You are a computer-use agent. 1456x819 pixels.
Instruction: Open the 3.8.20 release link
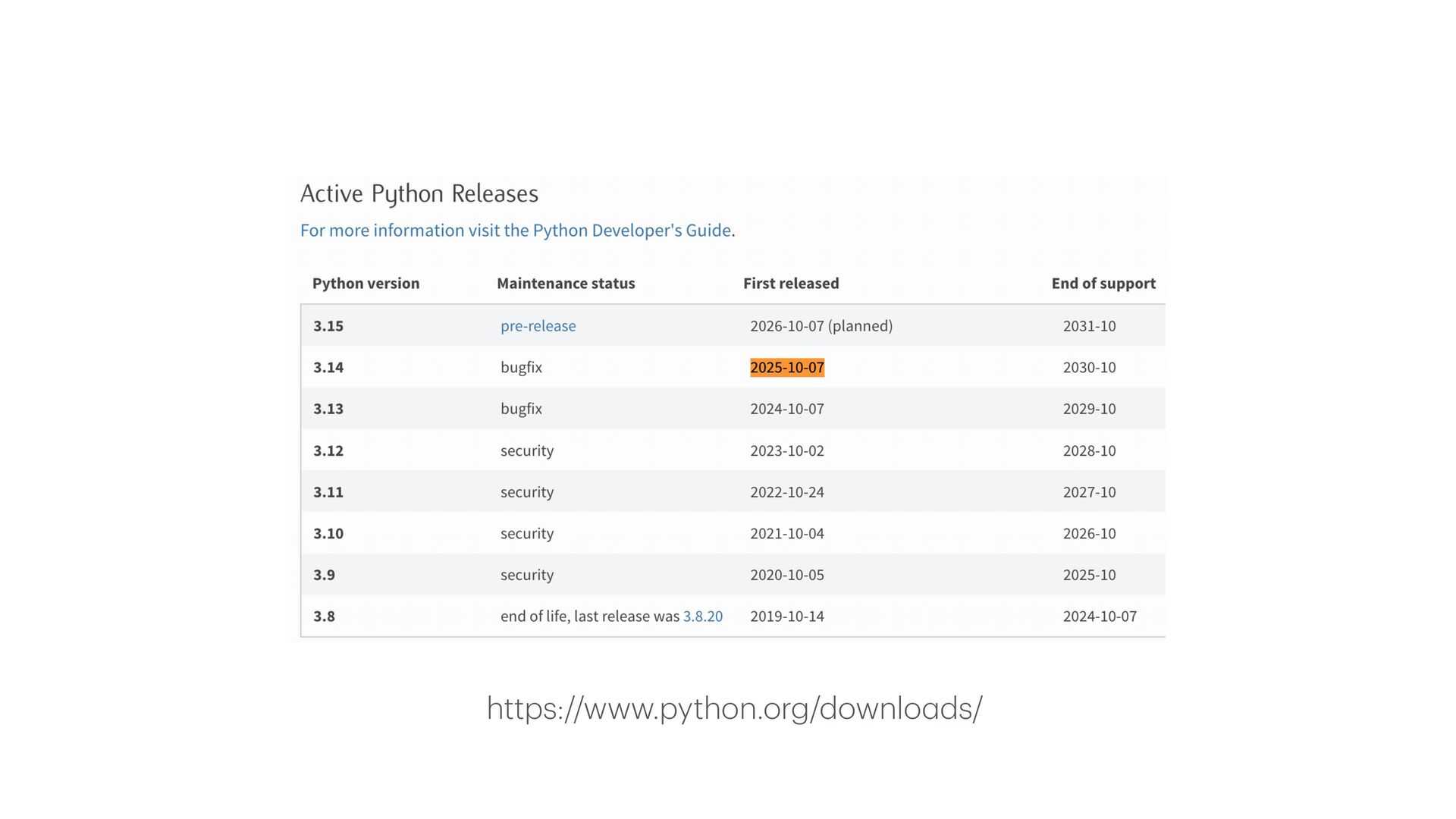(702, 617)
